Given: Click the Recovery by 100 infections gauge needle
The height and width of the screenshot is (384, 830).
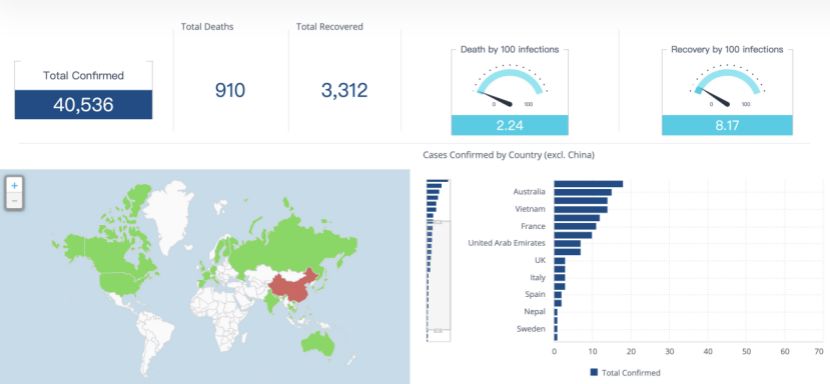Looking at the screenshot, I should [x=715, y=97].
